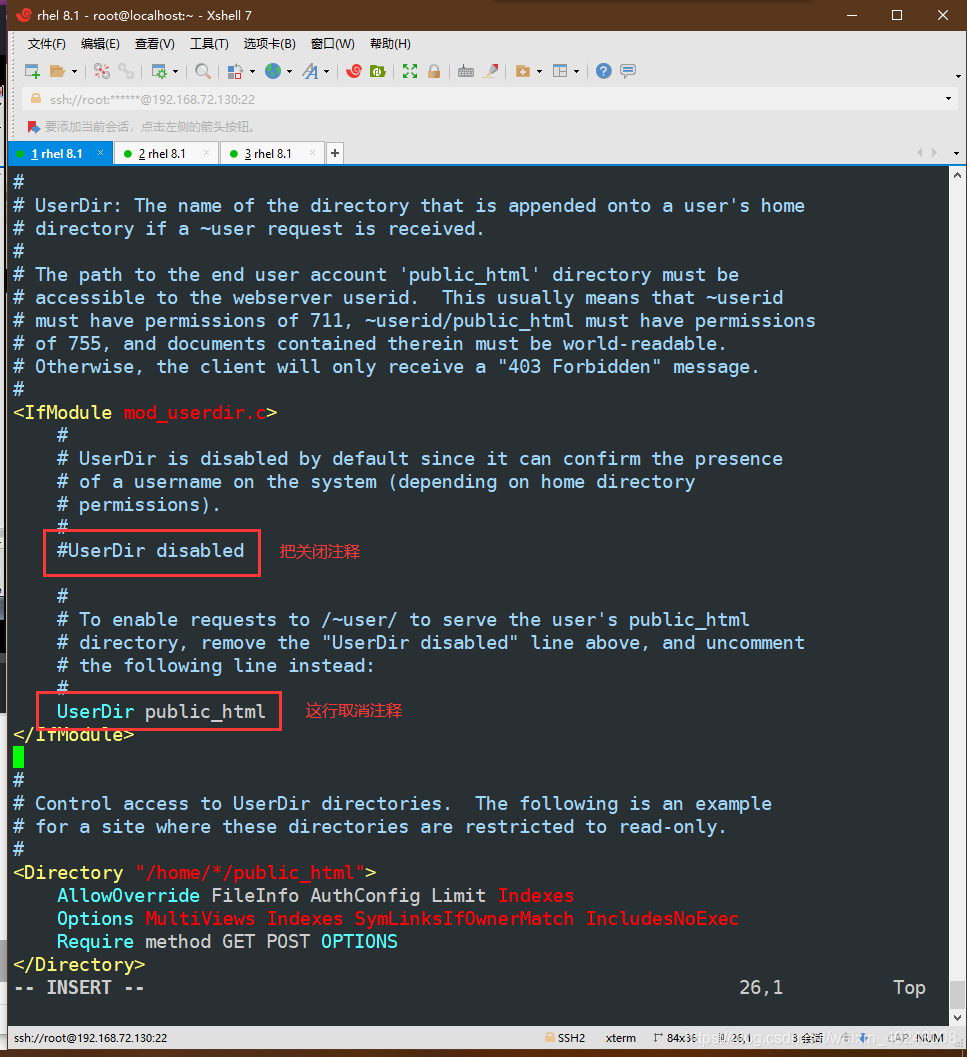Click the address bar lock icon
967x1057 pixels.
[36, 98]
